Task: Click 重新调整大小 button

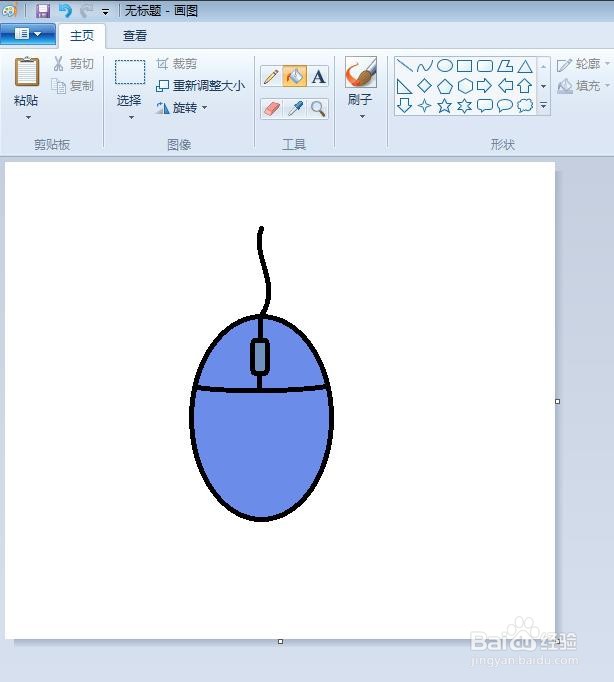Action: [200, 85]
